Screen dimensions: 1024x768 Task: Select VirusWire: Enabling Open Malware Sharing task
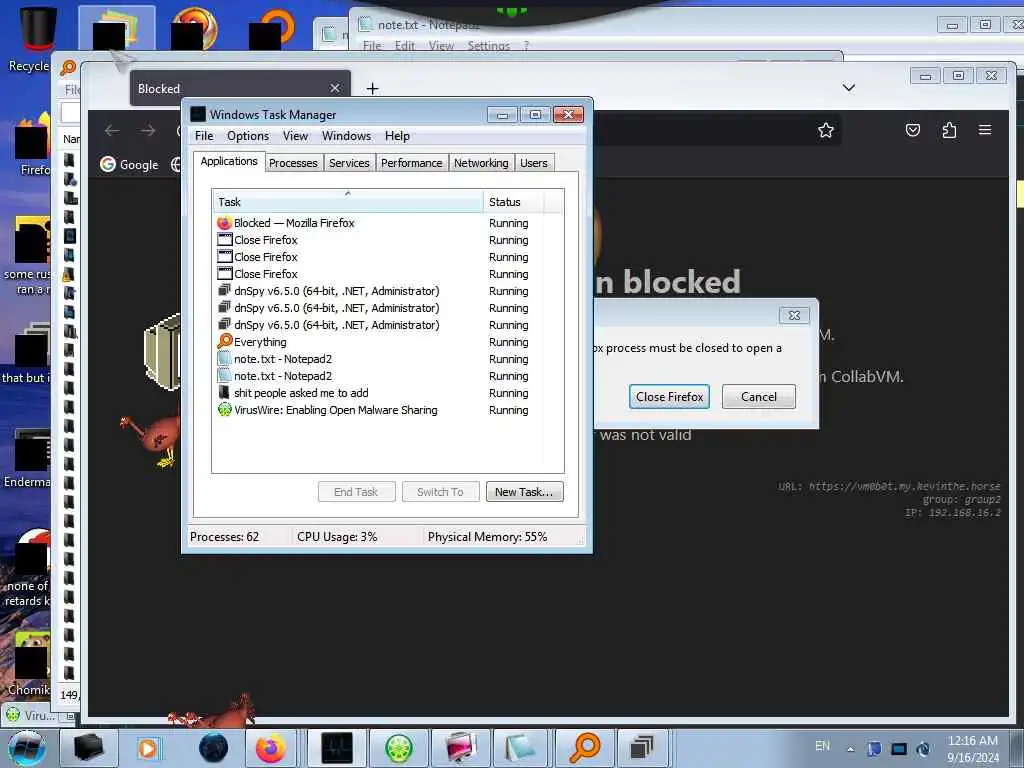(x=387, y=409)
